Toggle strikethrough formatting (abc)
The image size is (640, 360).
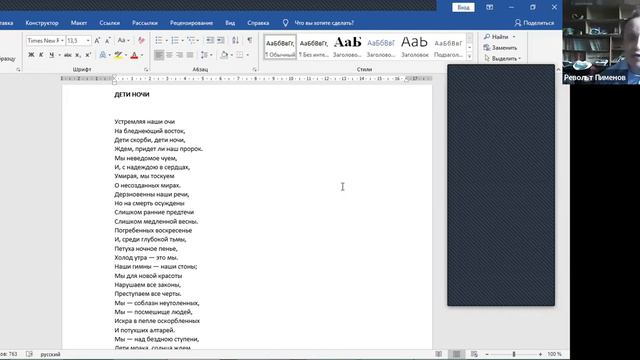[x=68, y=55]
